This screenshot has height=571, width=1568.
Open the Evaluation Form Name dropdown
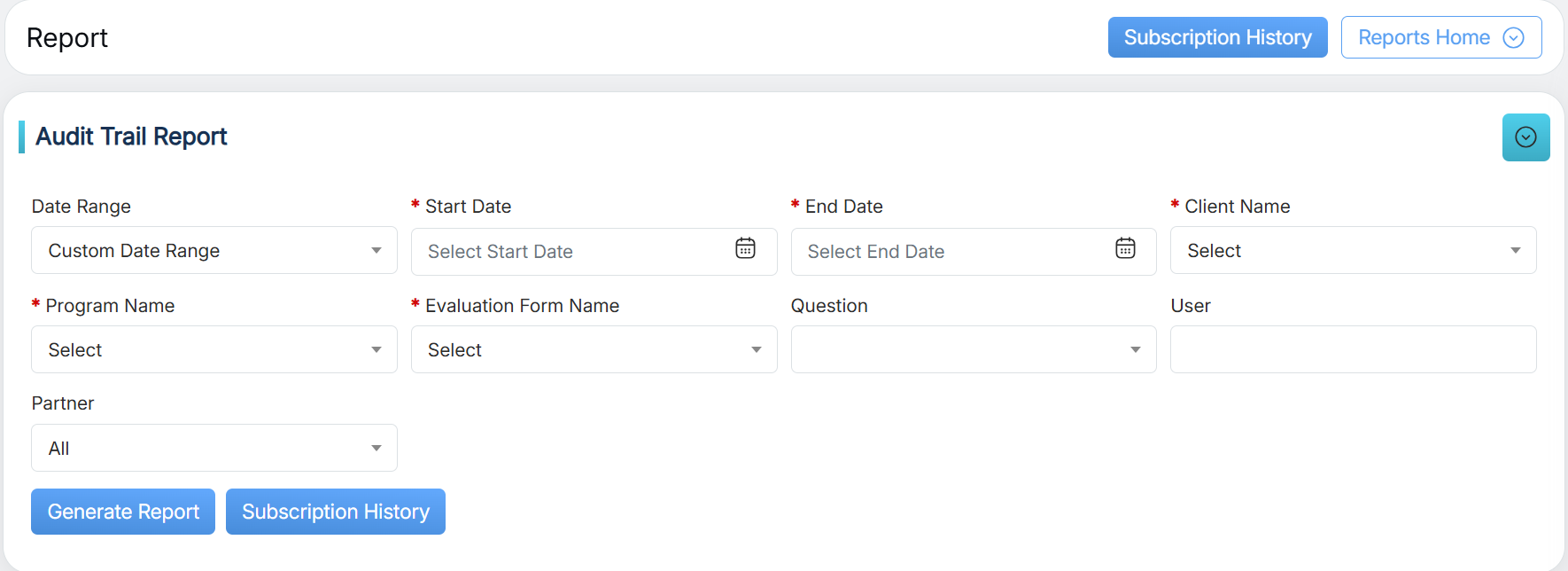pos(594,350)
